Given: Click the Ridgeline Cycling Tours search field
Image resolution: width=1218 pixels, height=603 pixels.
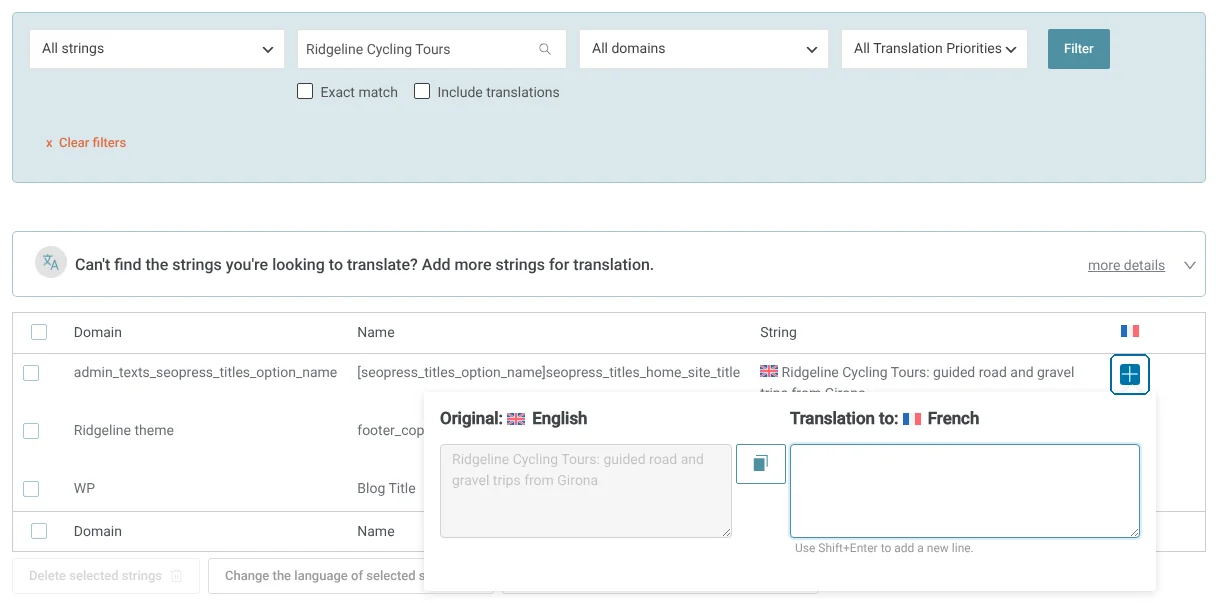Looking at the screenshot, I should [x=432, y=49].
